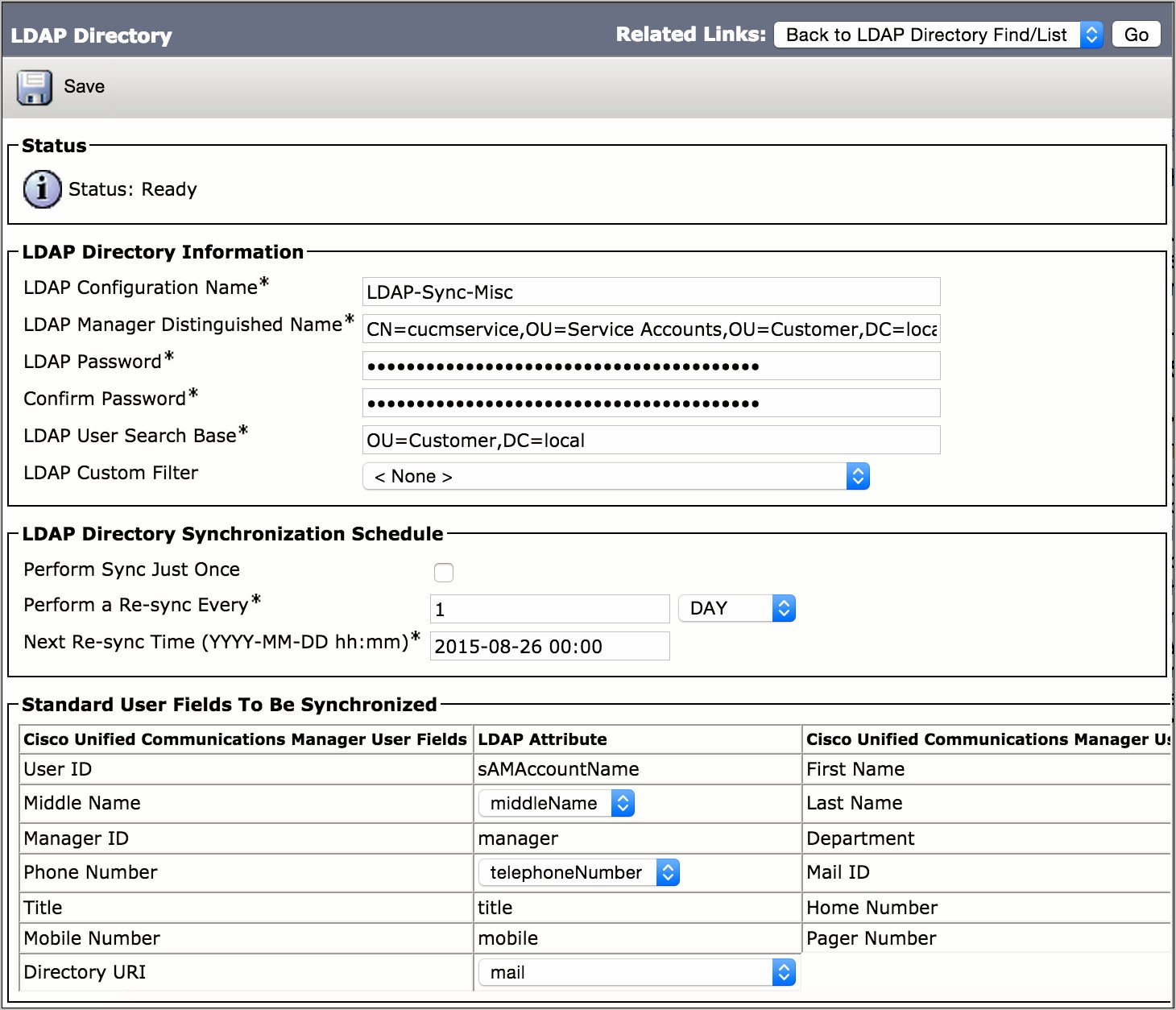Image resolution: width=1176 pixels, height=1010 pixels.
Task: Click the title attribute text
Action: 495,908
